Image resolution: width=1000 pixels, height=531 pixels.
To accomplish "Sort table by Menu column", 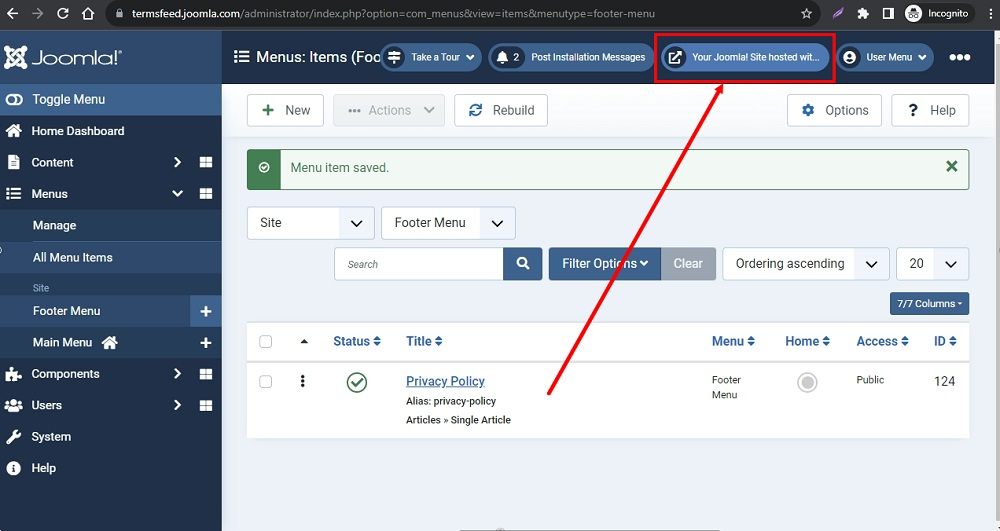I will pyautogui.click(x=733, y=342).
